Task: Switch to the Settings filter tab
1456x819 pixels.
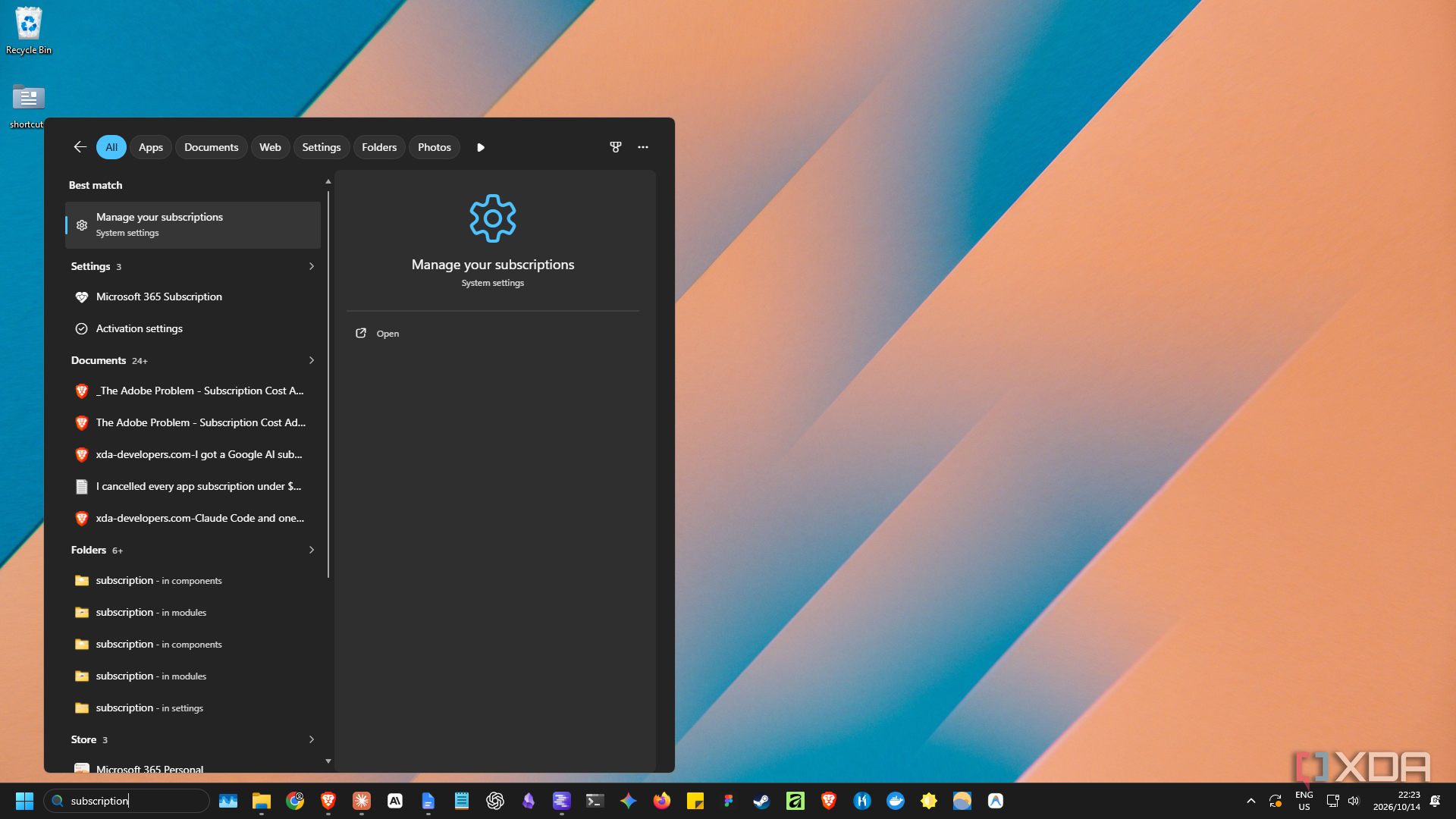Action: pos(322,147)
